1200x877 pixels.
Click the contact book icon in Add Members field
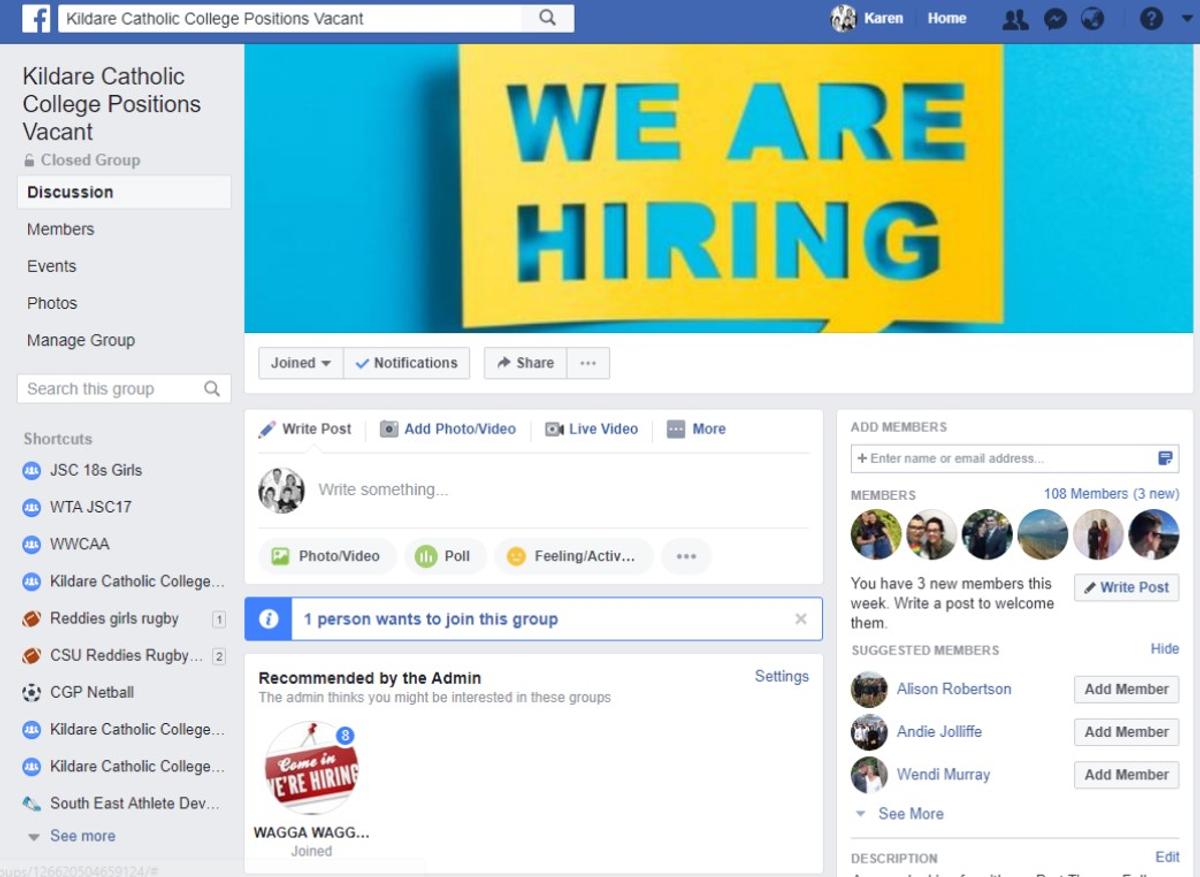(1165, 458)
